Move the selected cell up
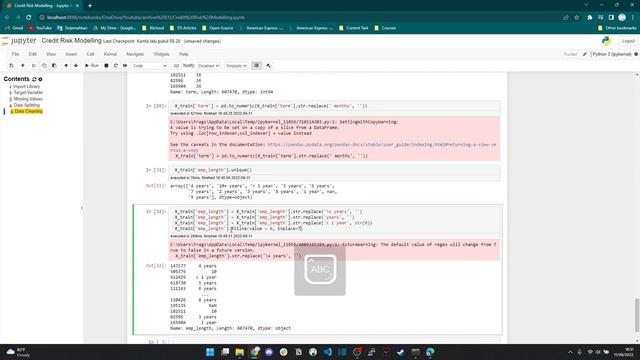 coord(66,66)
